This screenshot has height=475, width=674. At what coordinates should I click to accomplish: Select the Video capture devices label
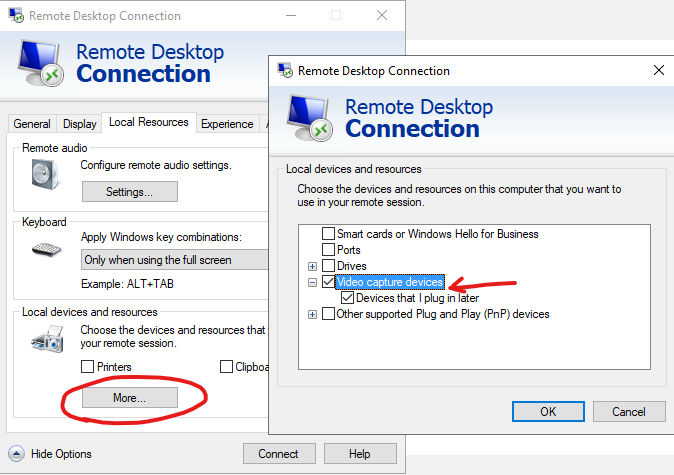pos(390,282)
